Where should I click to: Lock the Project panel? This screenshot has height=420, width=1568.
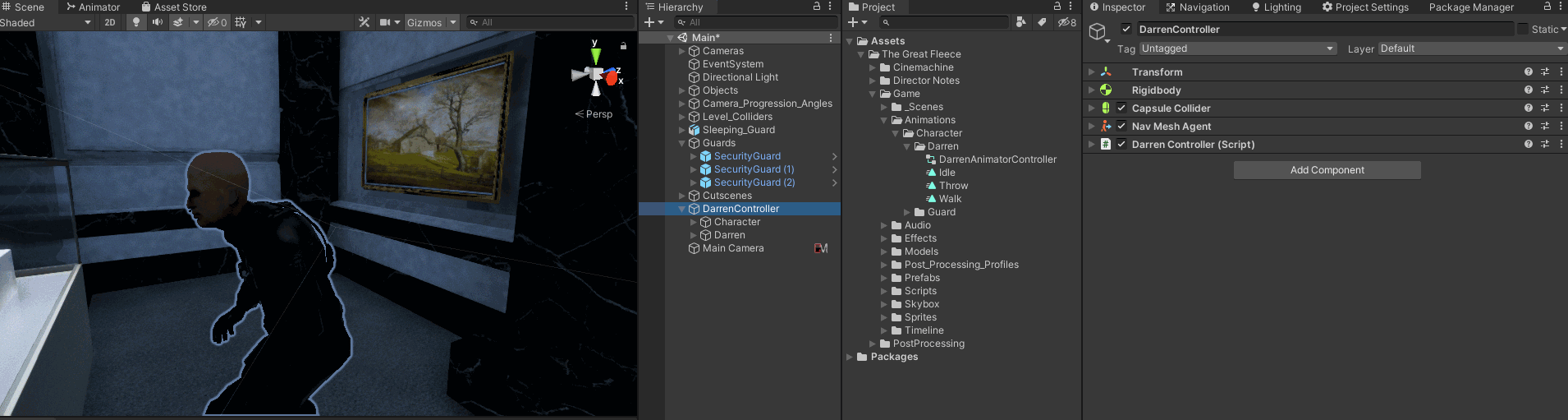[x=1057, y=7]
